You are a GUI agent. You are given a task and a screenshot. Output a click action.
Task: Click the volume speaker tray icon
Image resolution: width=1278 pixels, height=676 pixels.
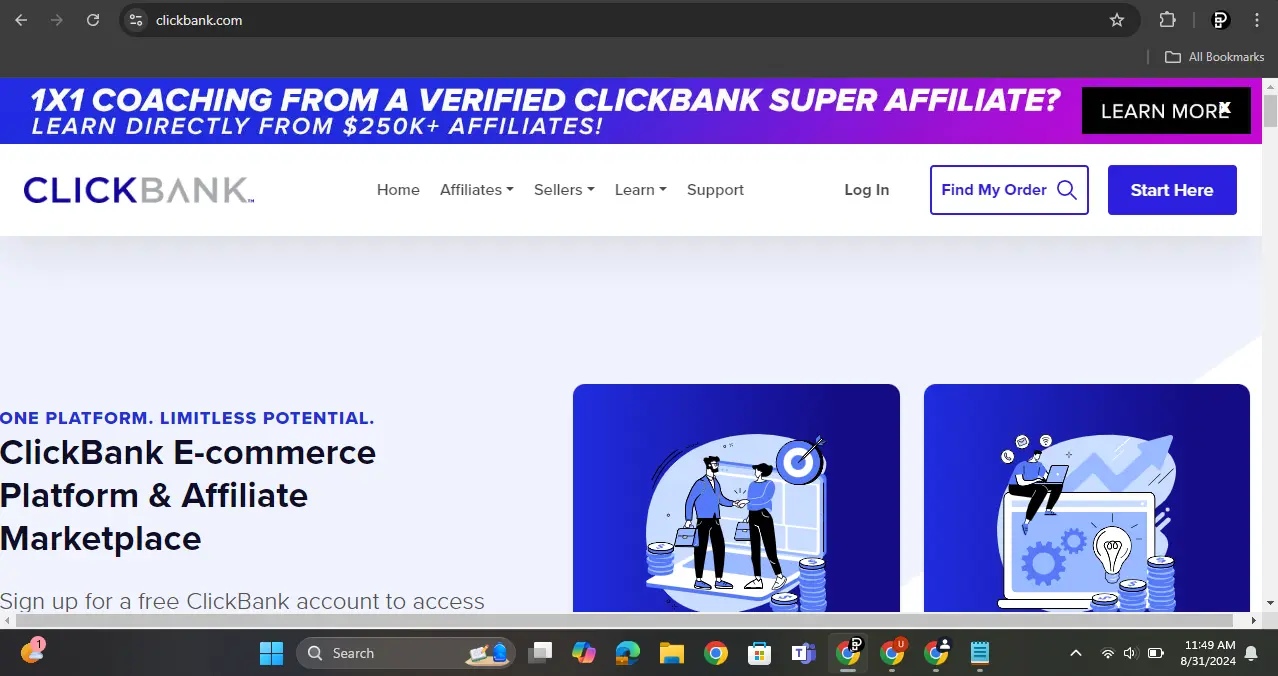tap(1131, 653)
